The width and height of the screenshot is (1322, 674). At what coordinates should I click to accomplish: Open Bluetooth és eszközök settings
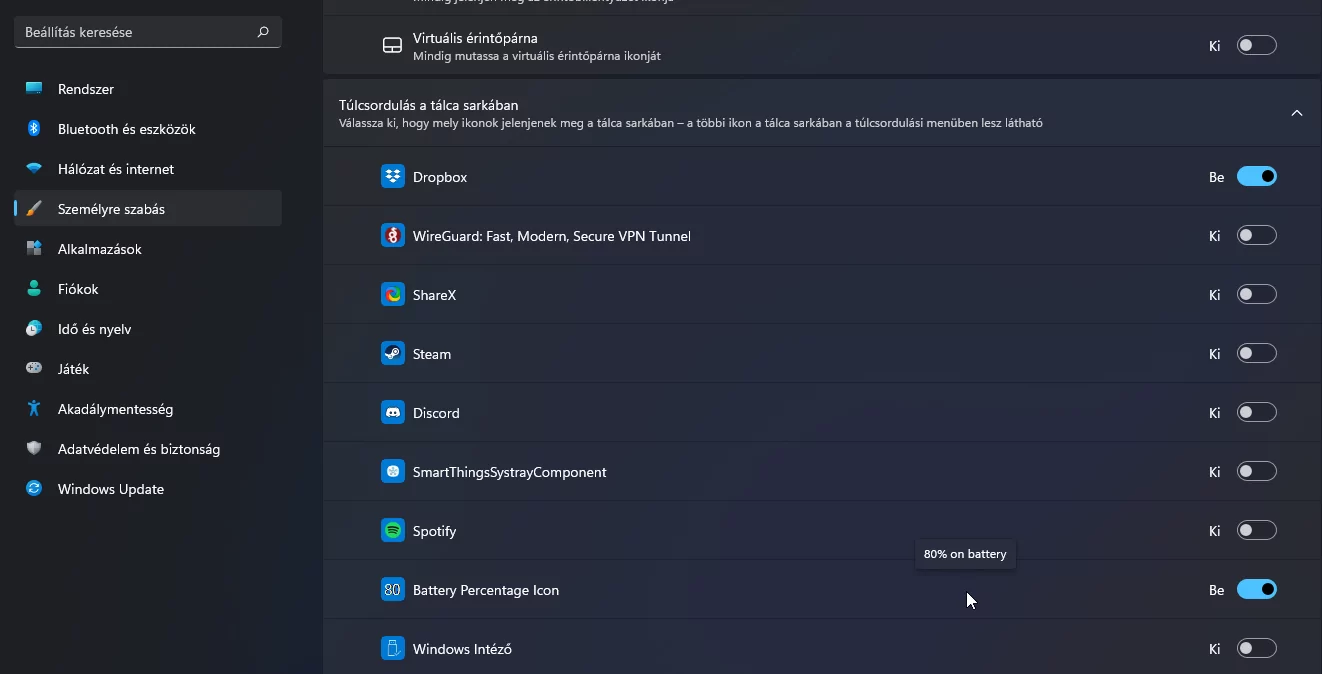(x=148, y=129)
